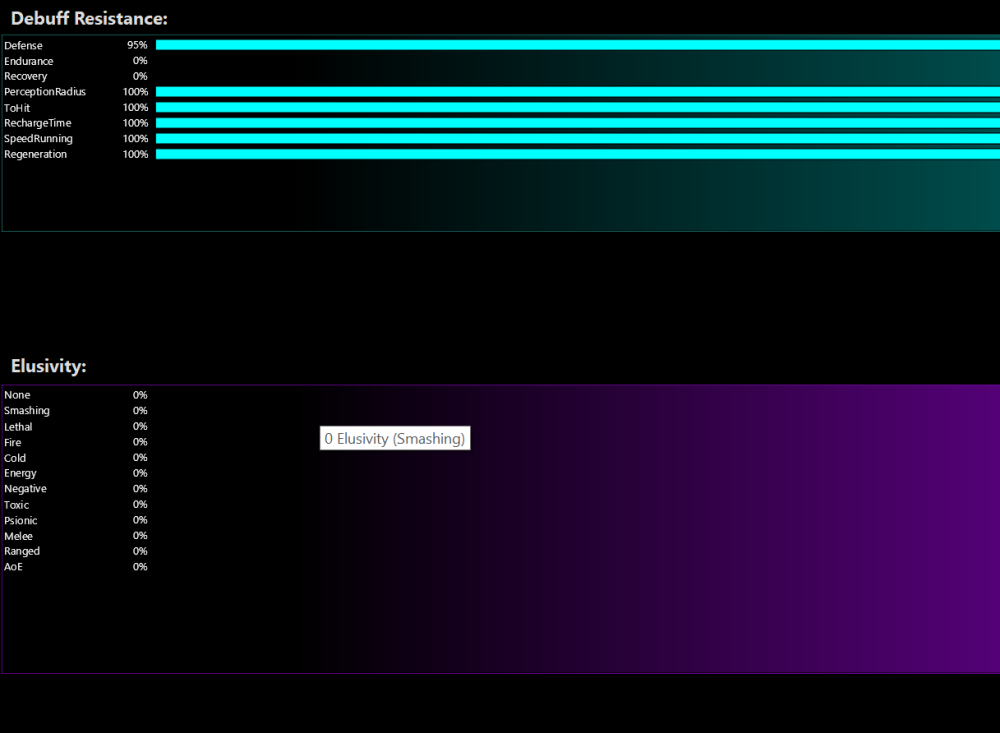Click the Negative elusivity label
This screenshot has width=1000, height=733.
point(25,489)
